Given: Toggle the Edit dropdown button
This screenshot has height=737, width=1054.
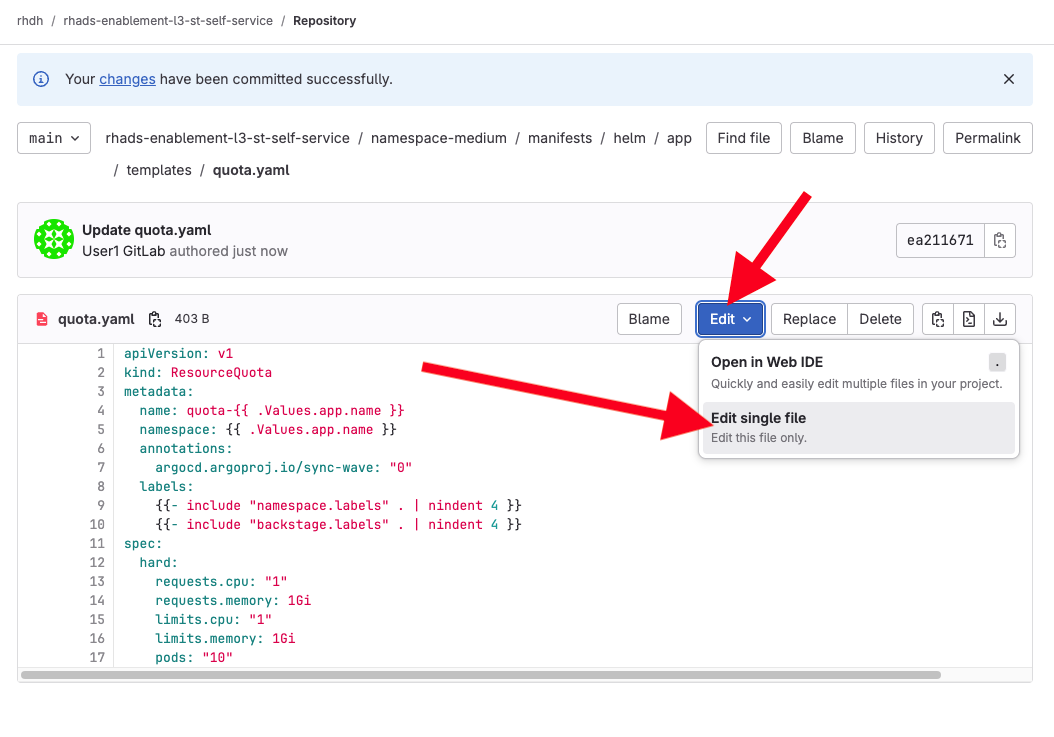Looking at the screenshot, I should [730, 319].
